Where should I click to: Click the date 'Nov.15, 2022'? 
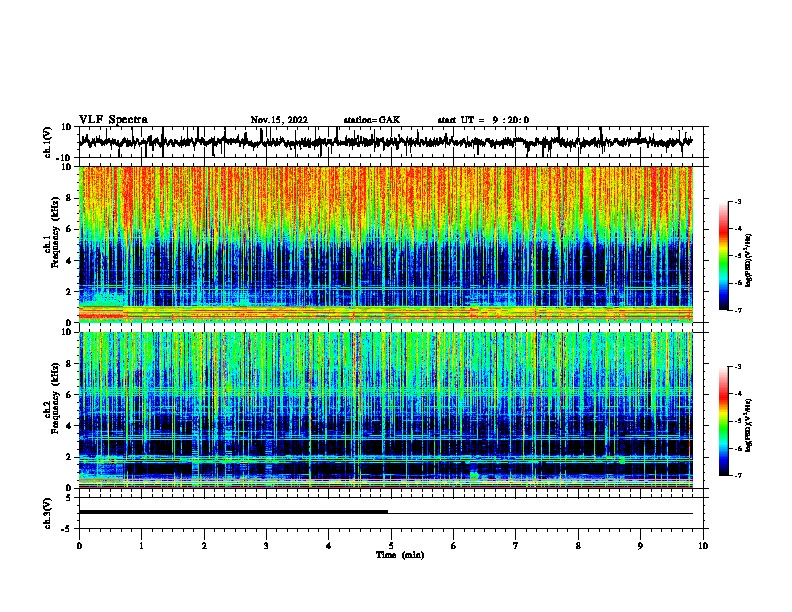coord(279,120)
